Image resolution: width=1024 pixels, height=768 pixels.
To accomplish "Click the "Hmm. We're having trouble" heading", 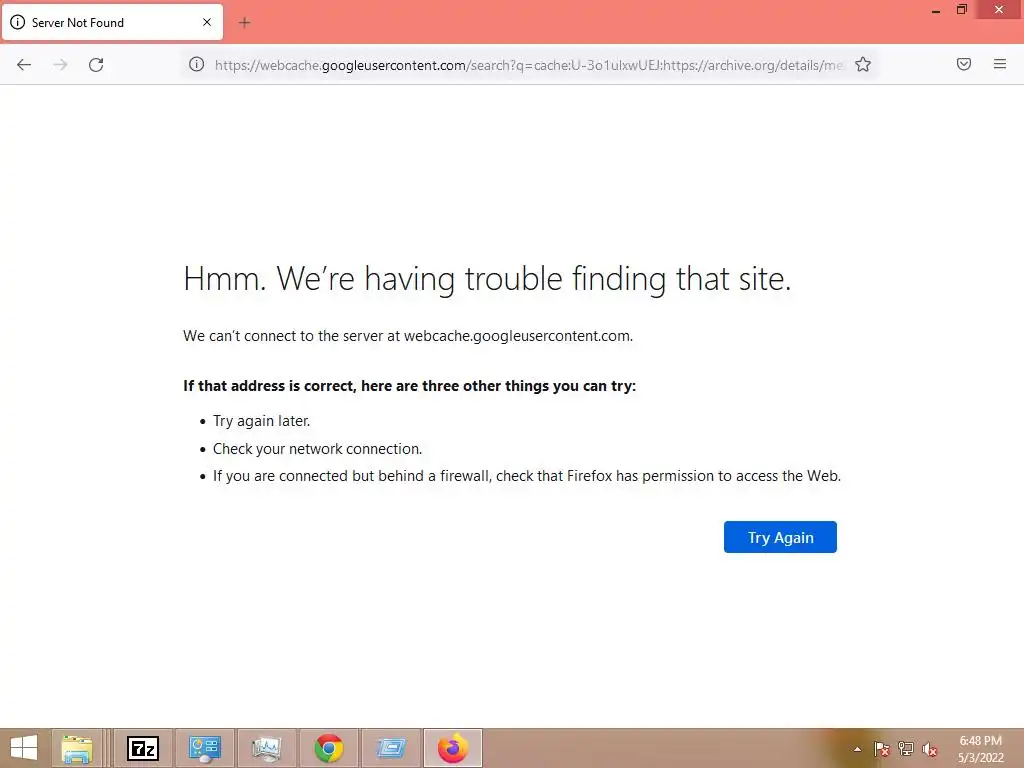I will click(x=487, y=279).
